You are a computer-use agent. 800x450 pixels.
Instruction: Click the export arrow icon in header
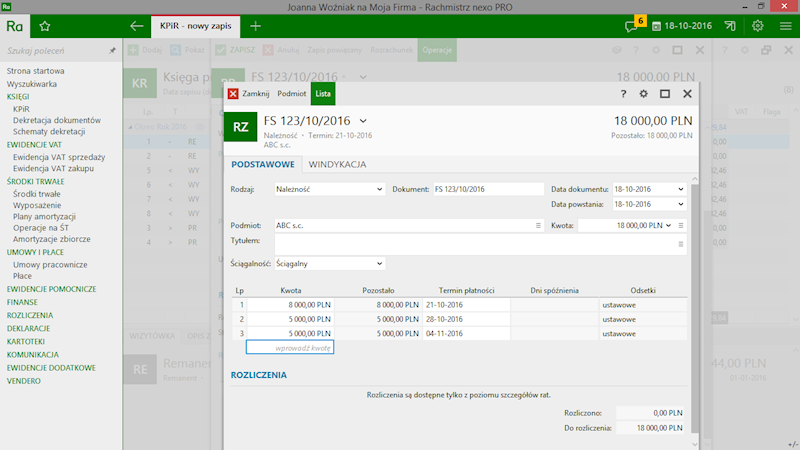730,26
